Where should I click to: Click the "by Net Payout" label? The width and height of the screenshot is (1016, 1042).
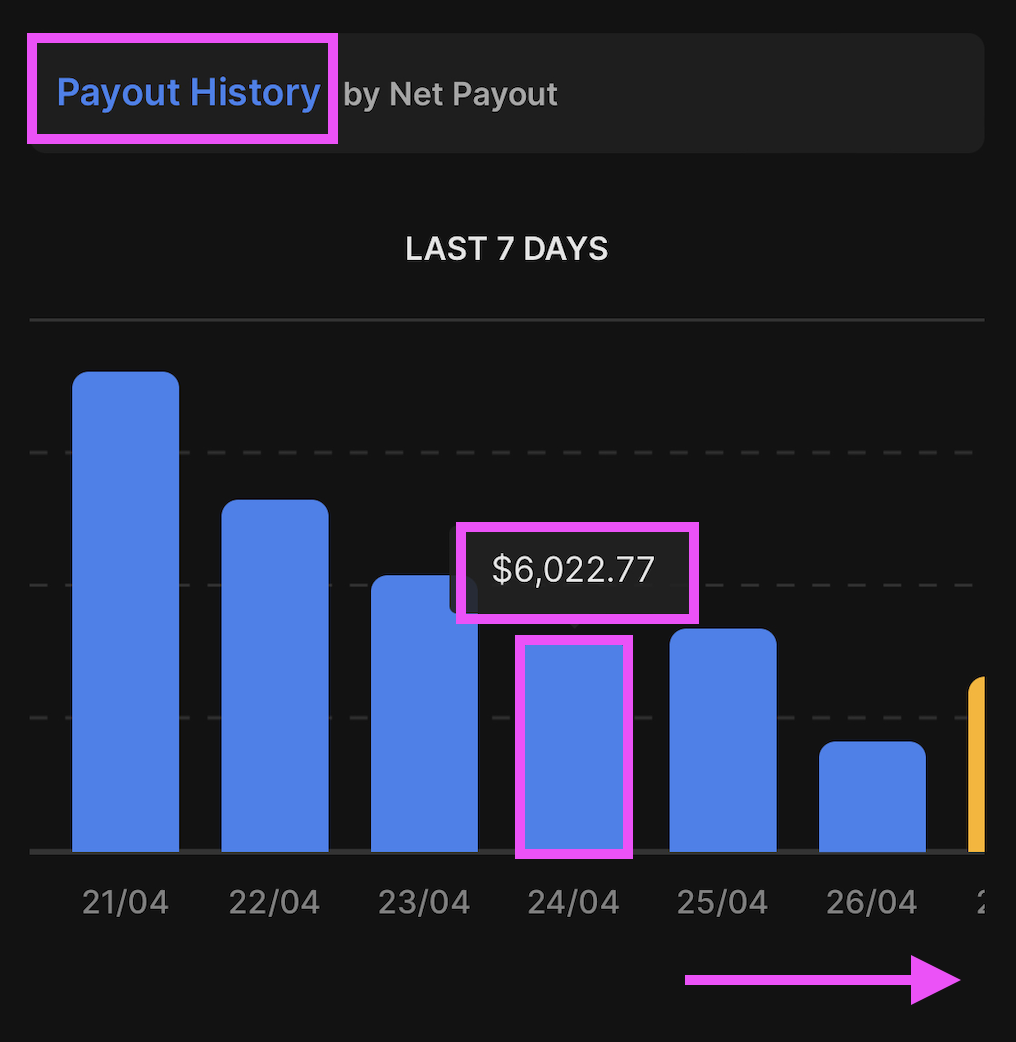(450, 94)
